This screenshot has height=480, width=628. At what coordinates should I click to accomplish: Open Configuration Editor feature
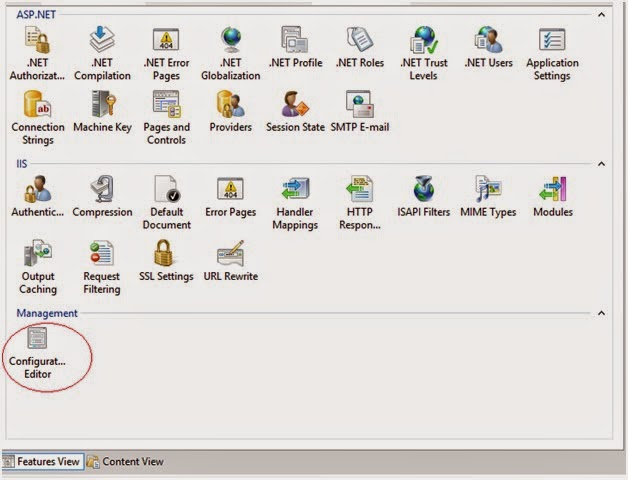click(37, 353)
